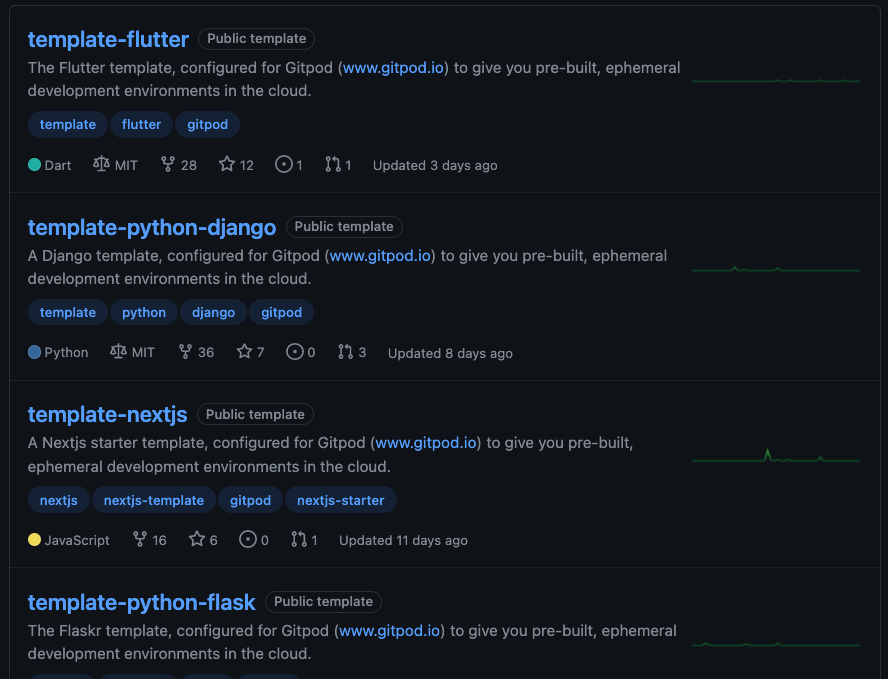Click the template-nextjs activity sparkline graph

[775, 458]
